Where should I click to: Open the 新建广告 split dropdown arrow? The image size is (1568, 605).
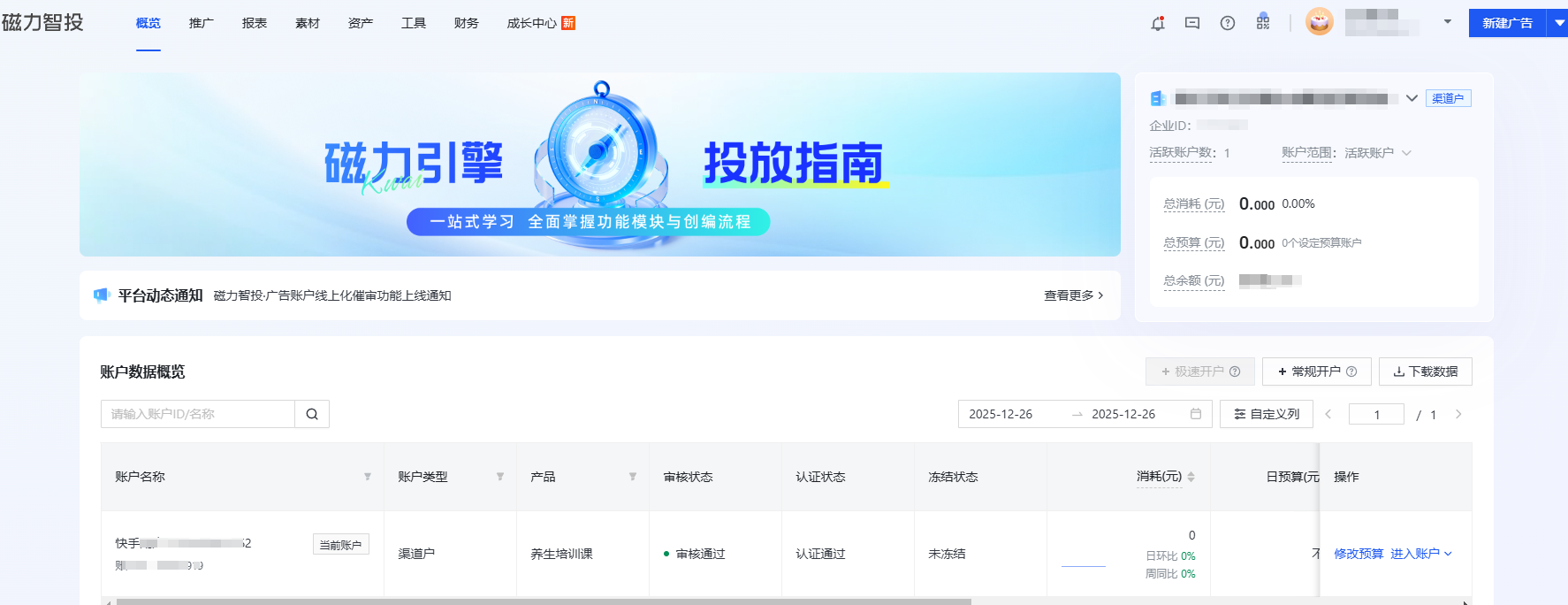tap(1557, 23)
